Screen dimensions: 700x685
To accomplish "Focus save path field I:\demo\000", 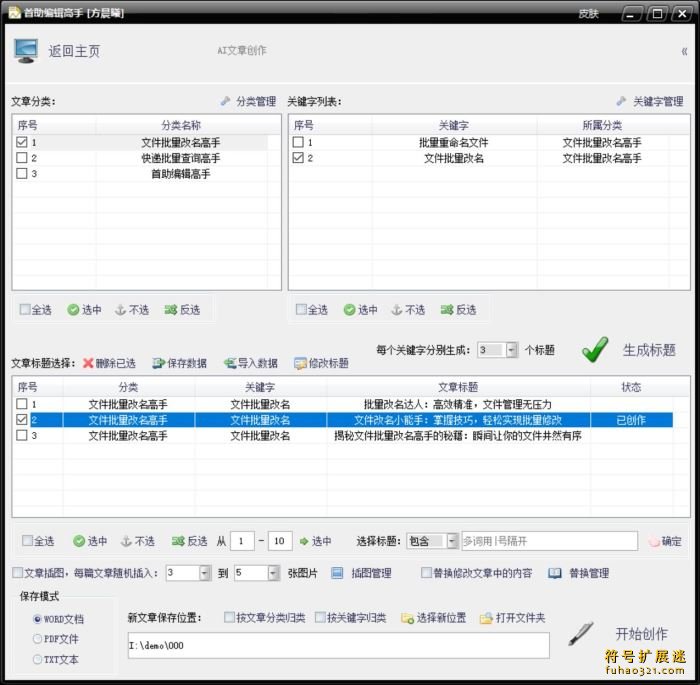I will pos(338,645).
